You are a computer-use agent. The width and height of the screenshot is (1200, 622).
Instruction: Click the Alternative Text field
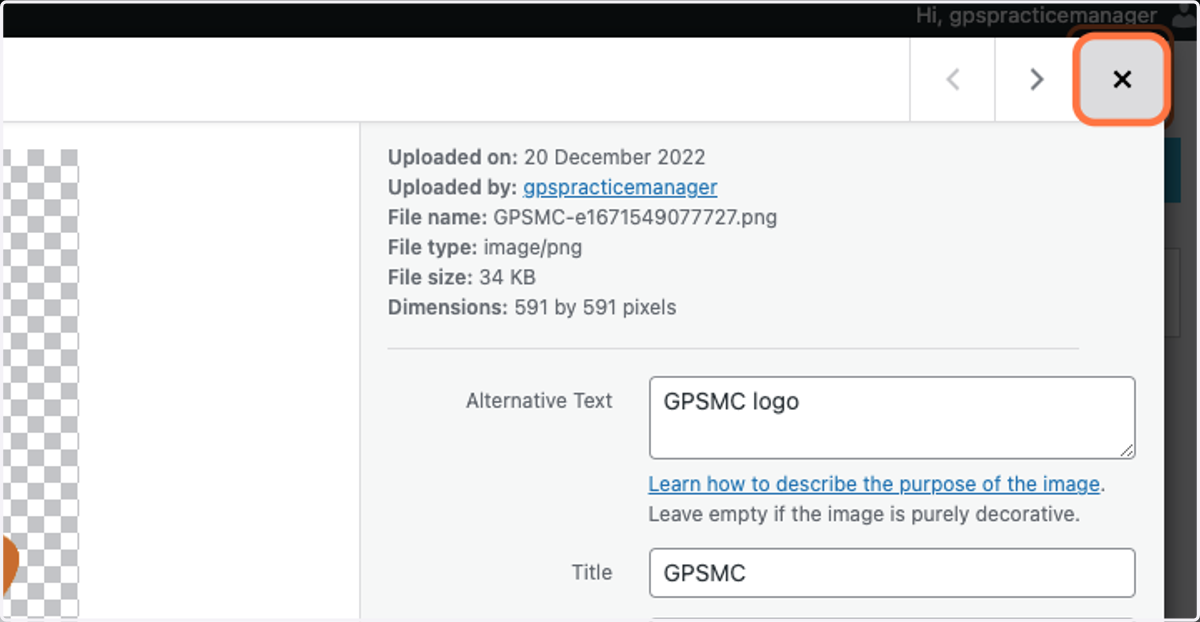click(892, 418)
